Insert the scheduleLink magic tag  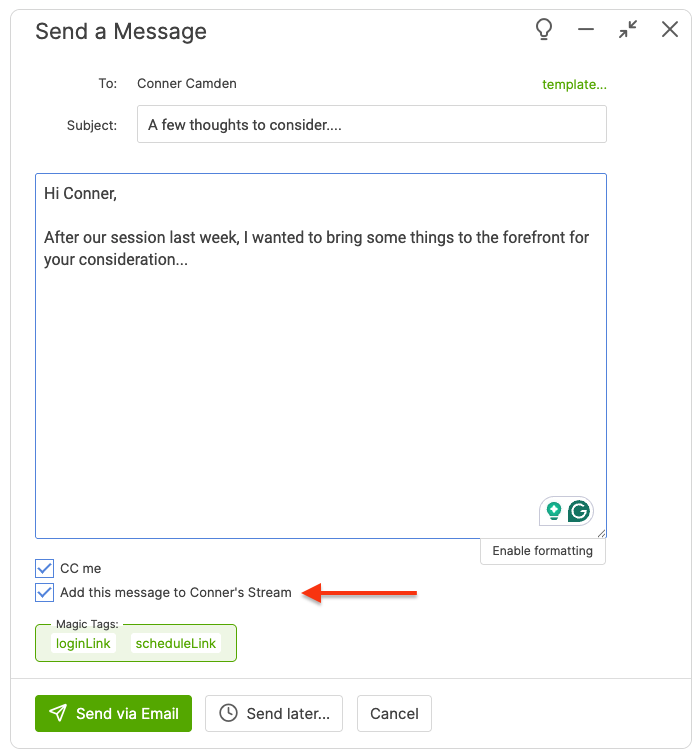tap(176, 644)
